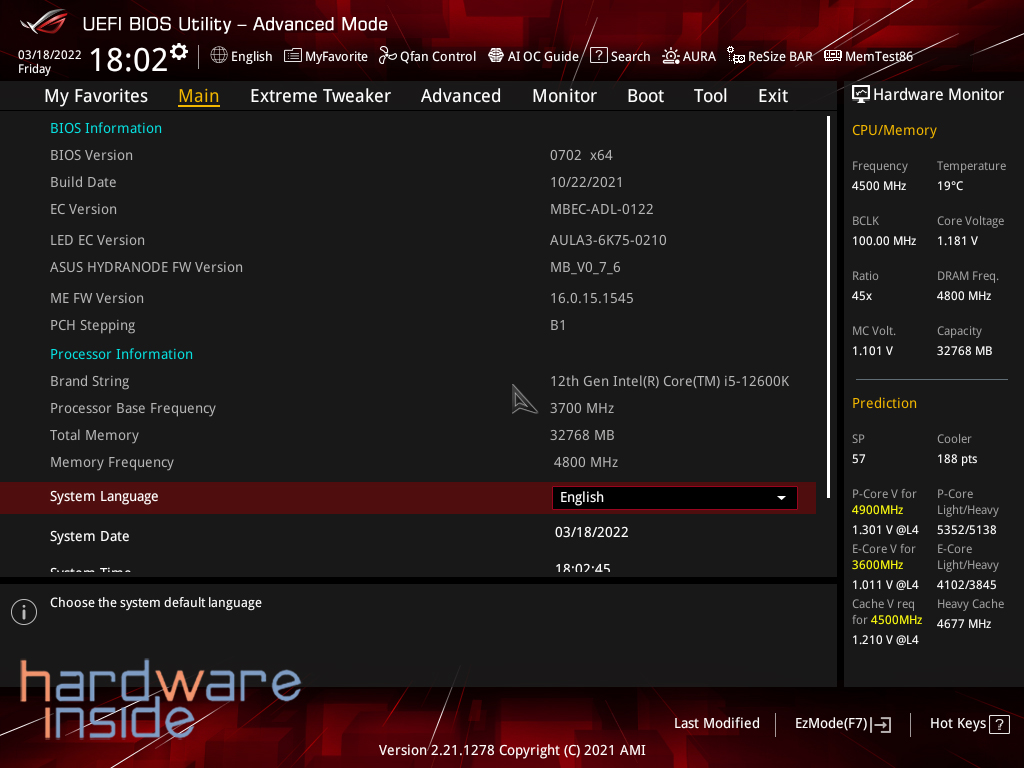Select the Boot tab

(645, 96)
